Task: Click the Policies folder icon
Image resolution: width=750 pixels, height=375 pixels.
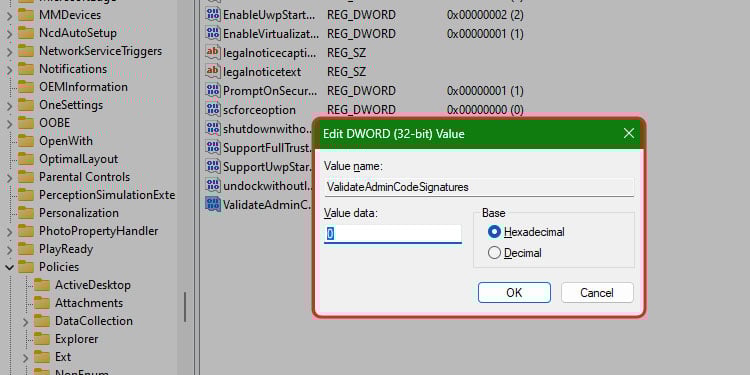Action: 26,267
